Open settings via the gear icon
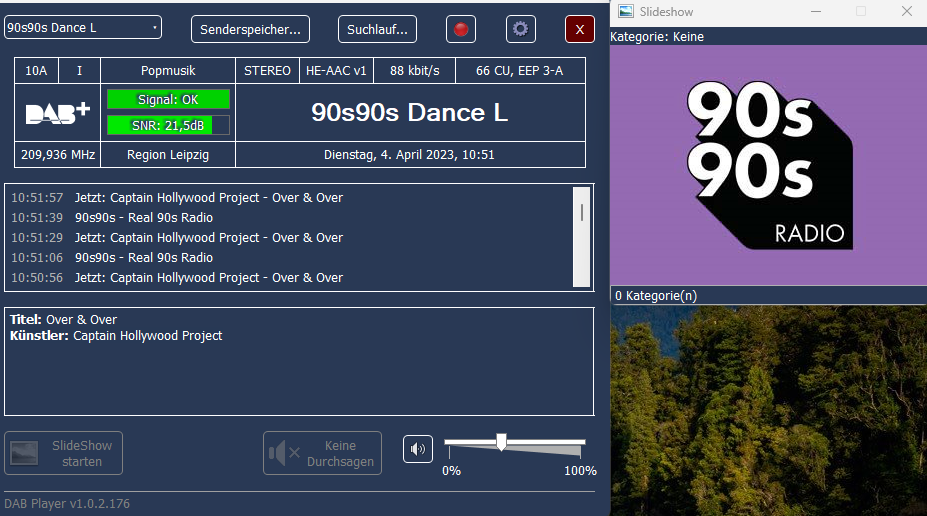 point(520,29)
